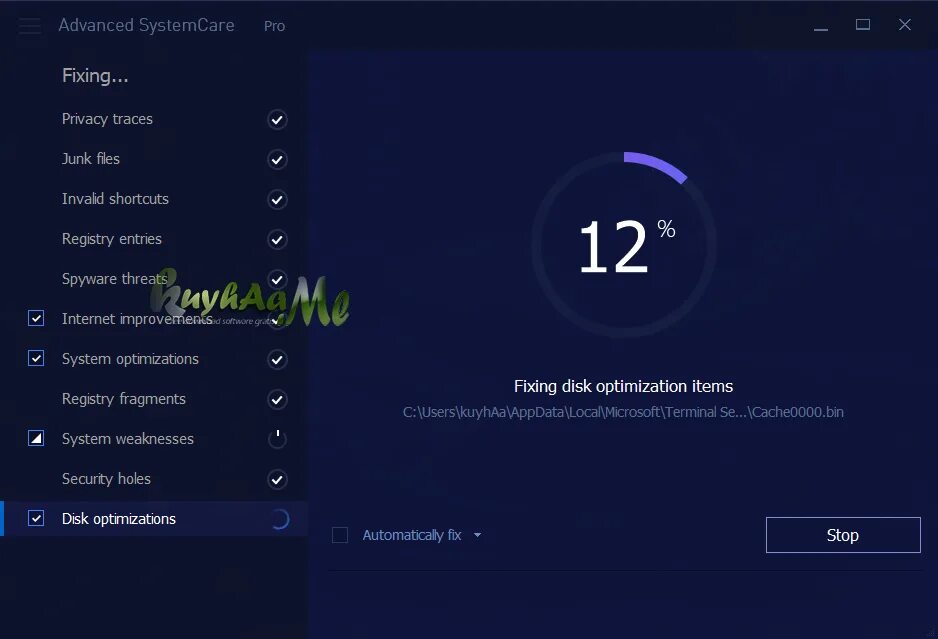Image resolution: width=938 pixels, height=639 pixels.
Task: Click the Advanced SystemCare title
Action: pos(147,25)
